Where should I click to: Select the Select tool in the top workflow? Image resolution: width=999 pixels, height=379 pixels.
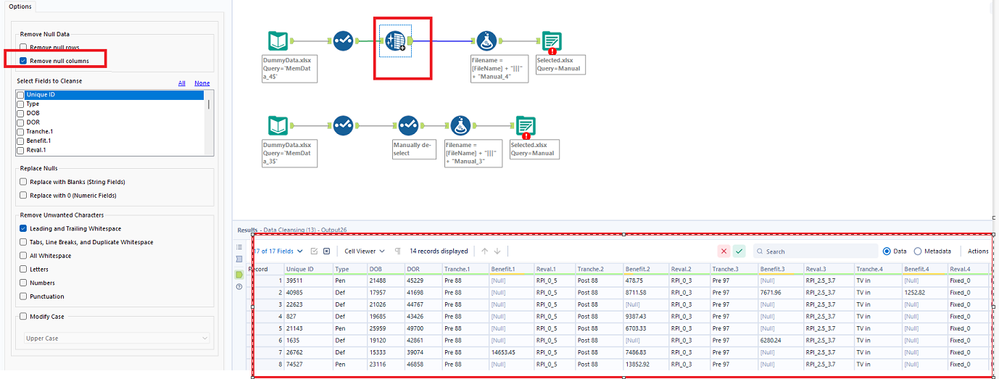(343, 41)
